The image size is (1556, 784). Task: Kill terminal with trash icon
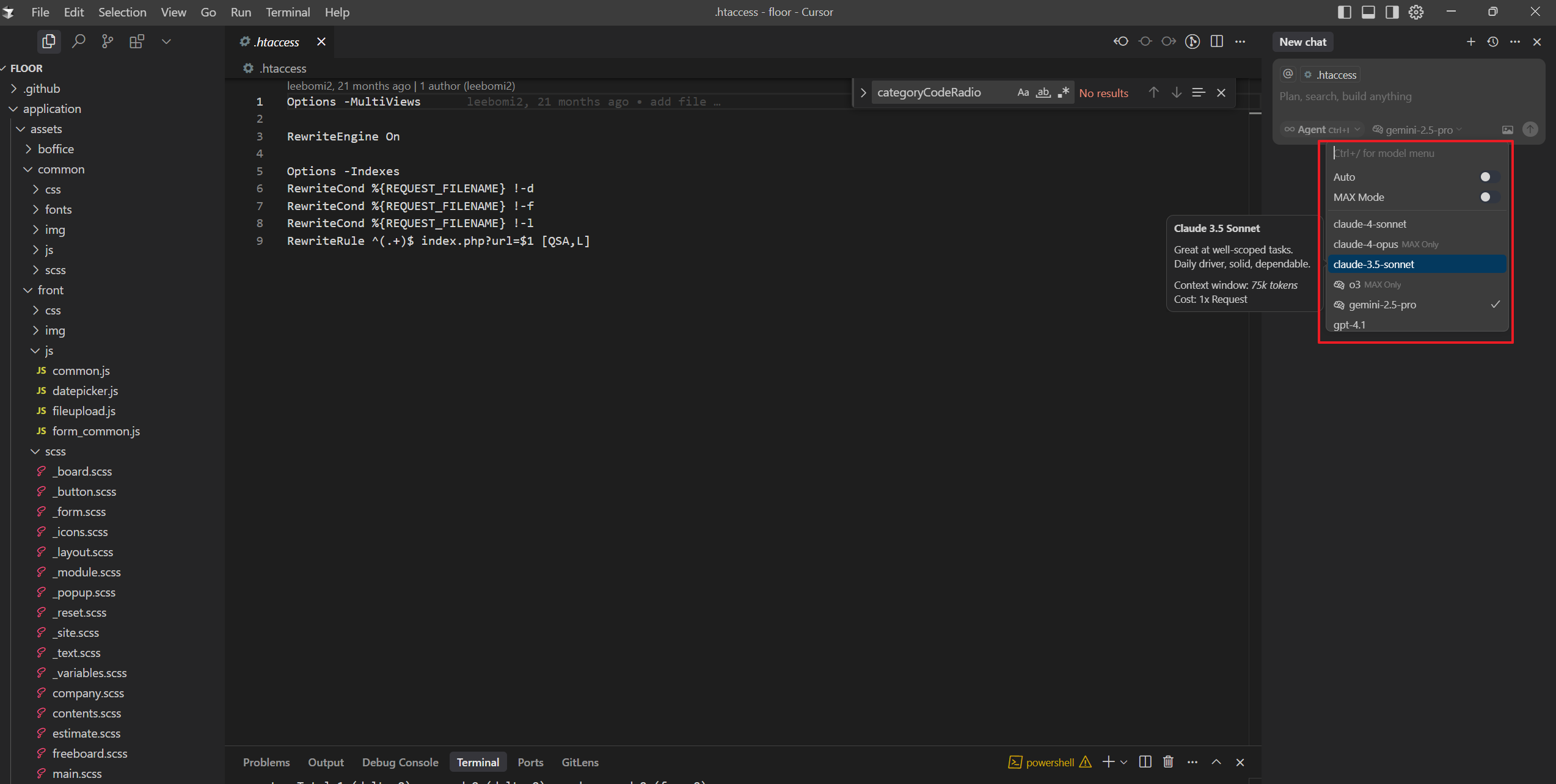[1168, 762]
